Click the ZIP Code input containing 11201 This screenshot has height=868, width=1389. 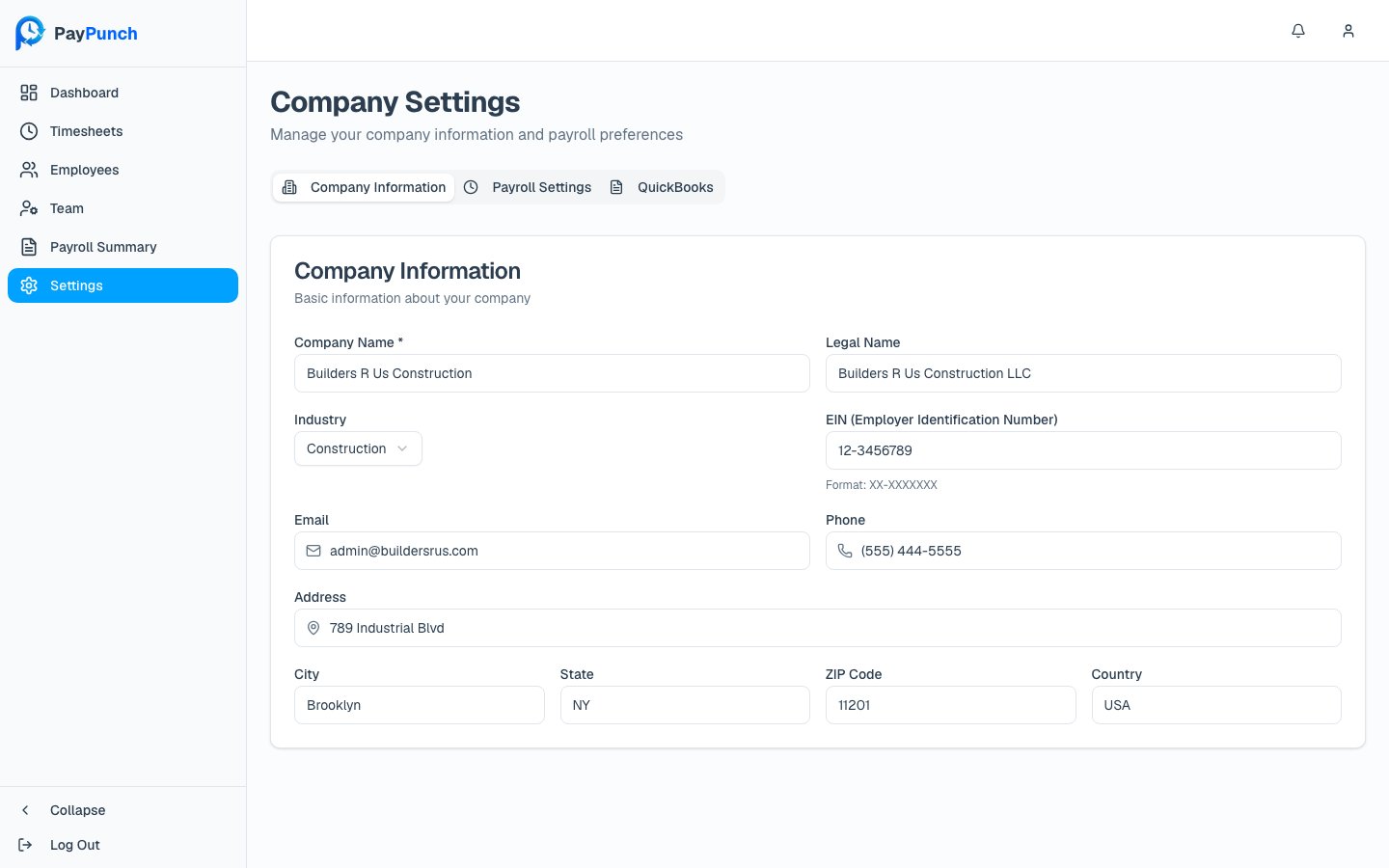pos(951,705)
